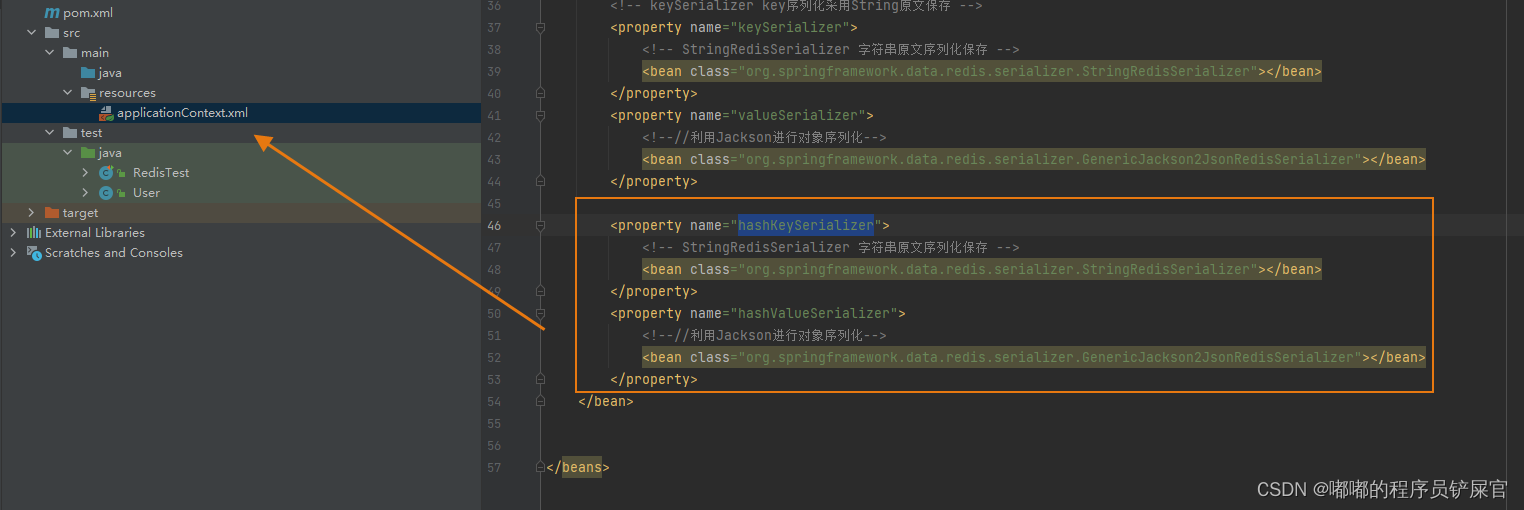Viewport: 1524px width, 510px height.
Task: Click the fold marker beside closing bean tag line 54
Action: [x=541, y=402]
